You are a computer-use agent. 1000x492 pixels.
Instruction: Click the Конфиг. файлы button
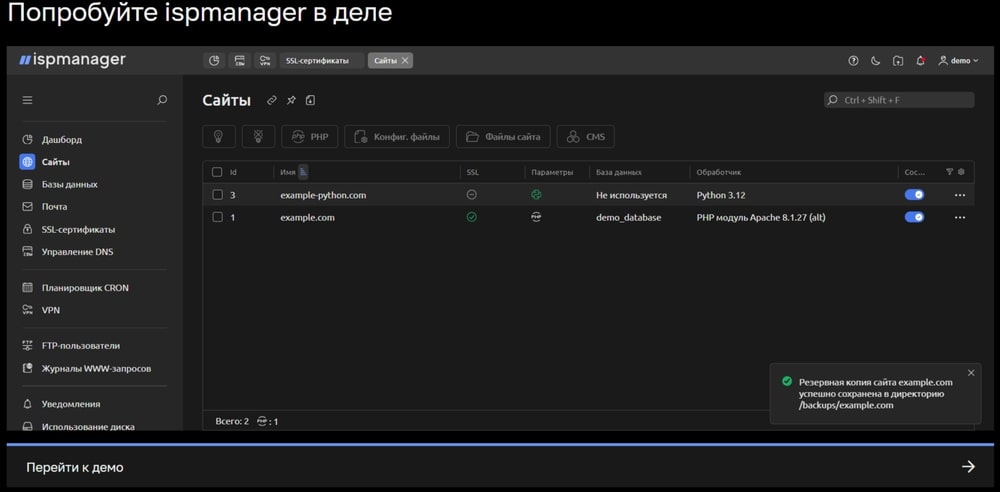(x=397, y=137)
